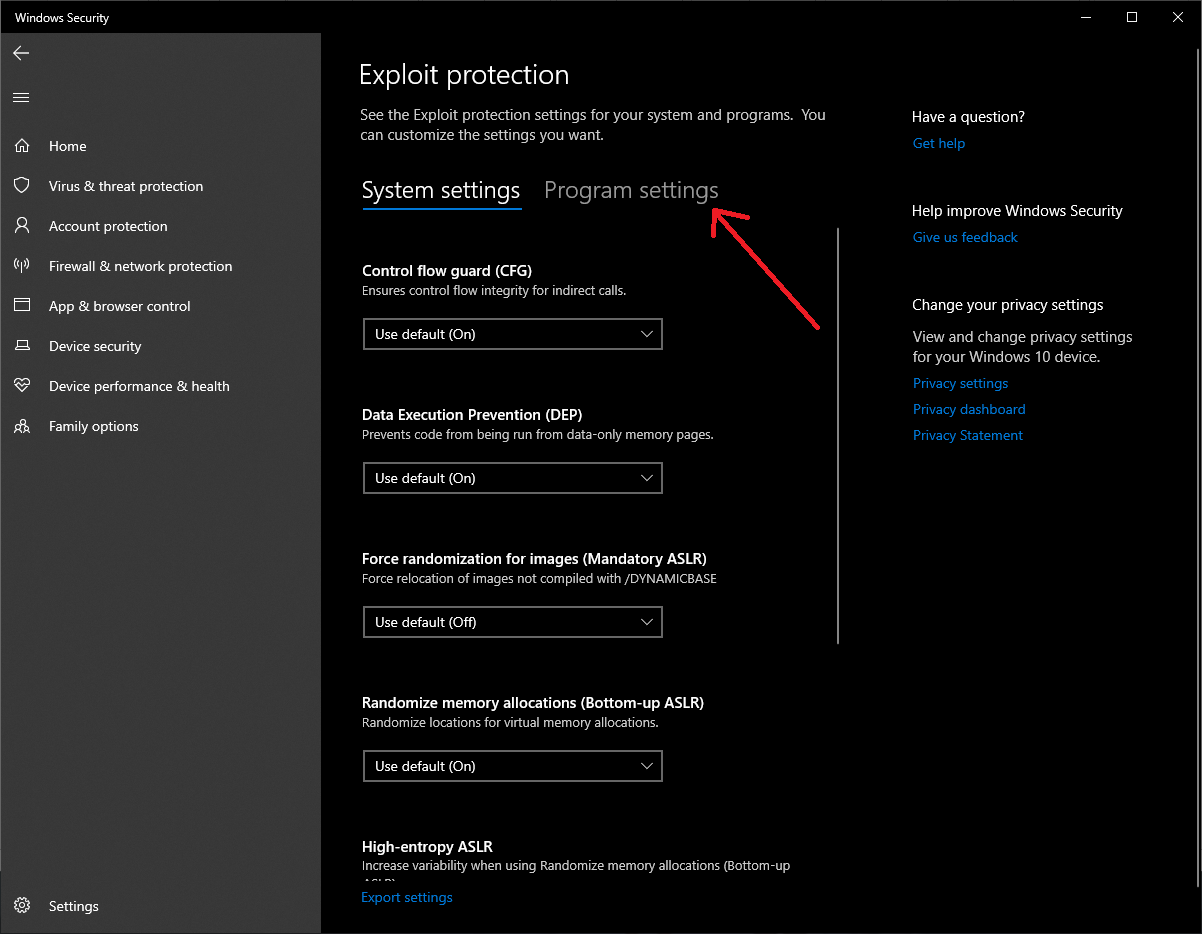Click Device performance & health heart icon

pyautogui.click(x=21, y=386)
